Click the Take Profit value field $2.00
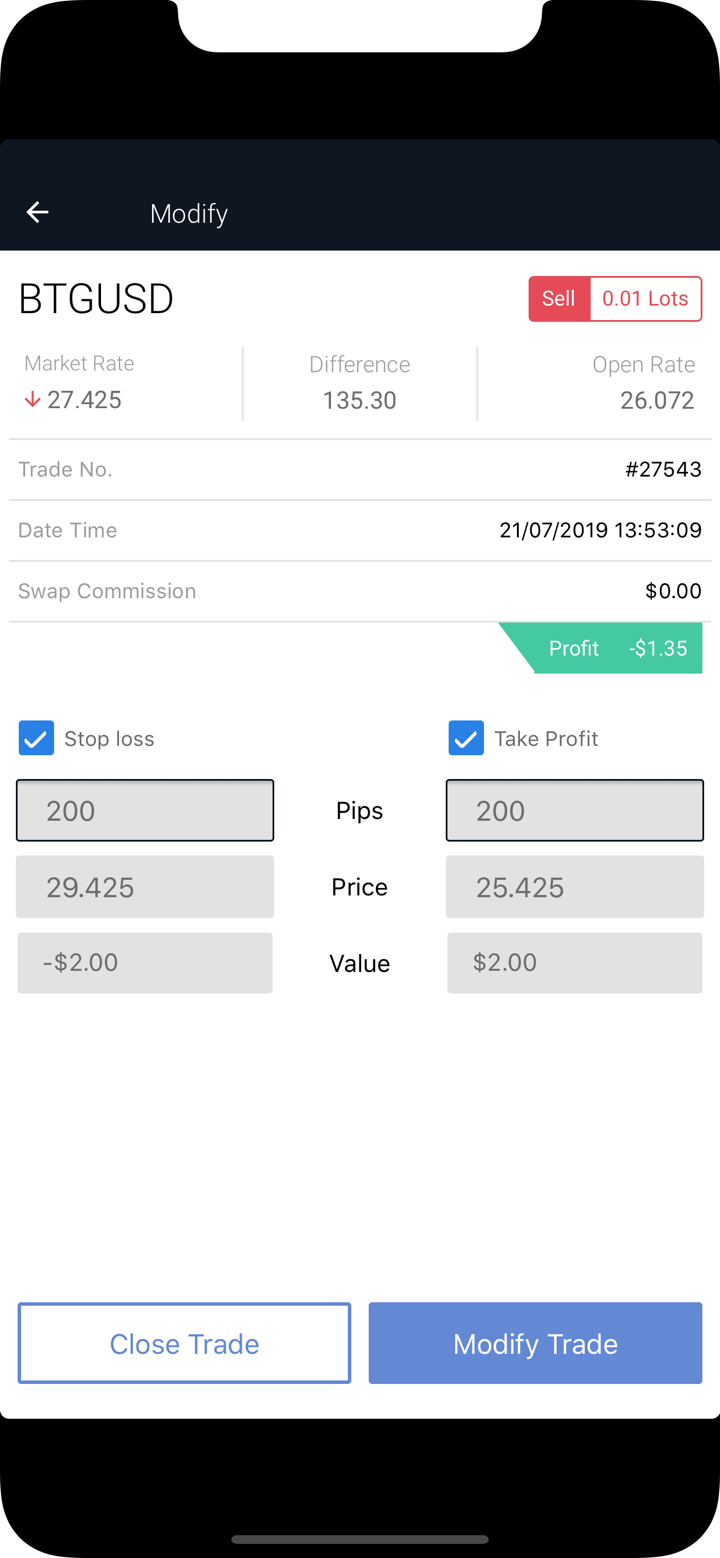 (x=575, y=963)
